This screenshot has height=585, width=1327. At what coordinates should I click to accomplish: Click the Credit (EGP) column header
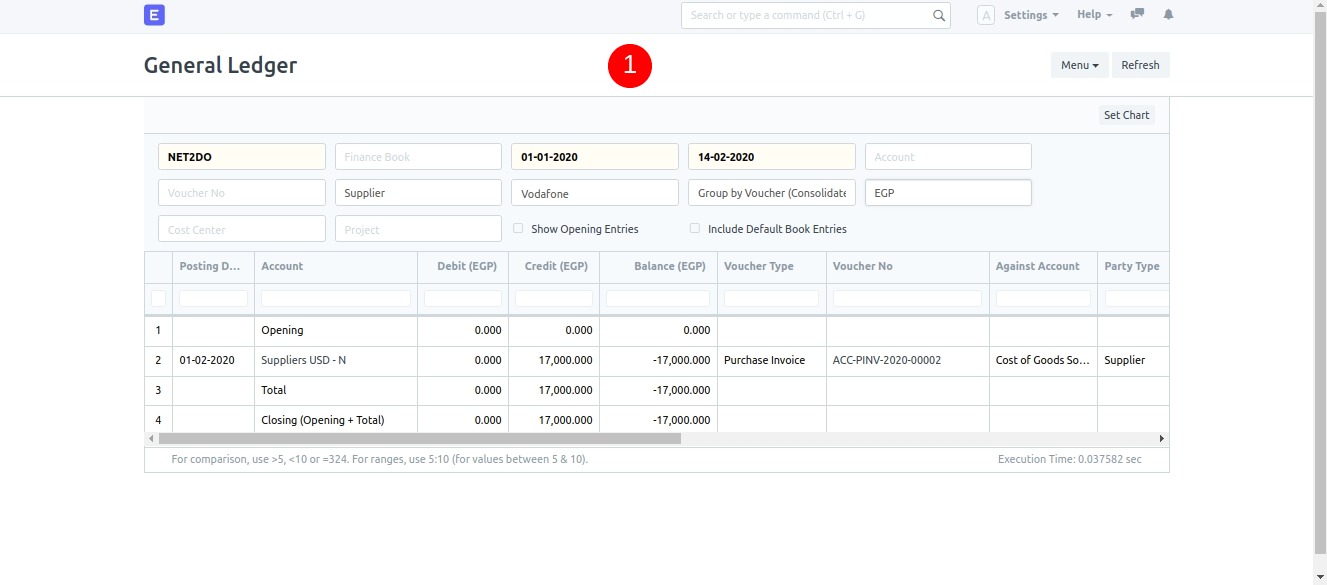pyautogui.click(x=554, y=267)
